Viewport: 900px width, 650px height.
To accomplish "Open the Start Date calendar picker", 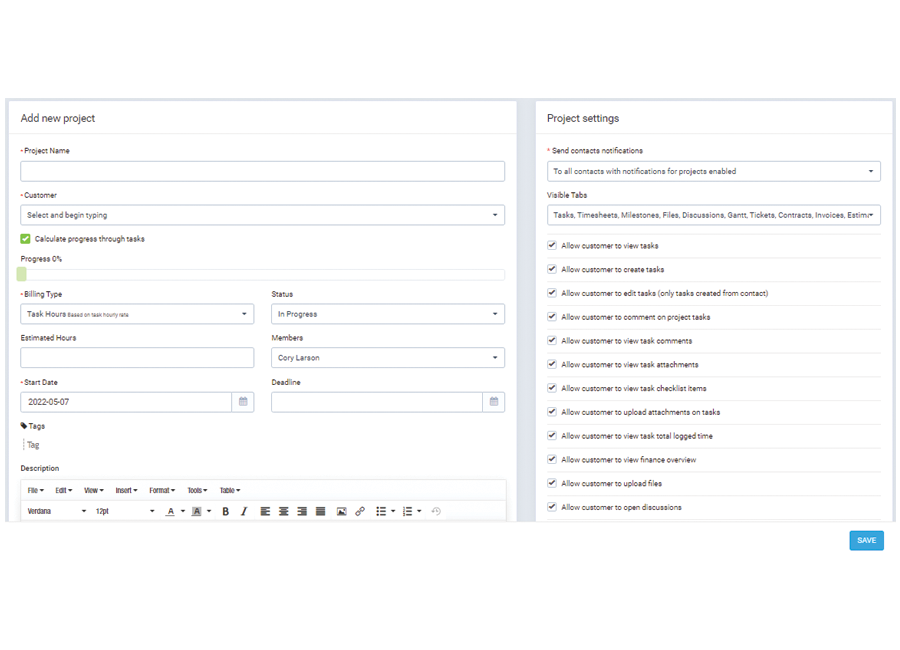I will click(243, 402).
